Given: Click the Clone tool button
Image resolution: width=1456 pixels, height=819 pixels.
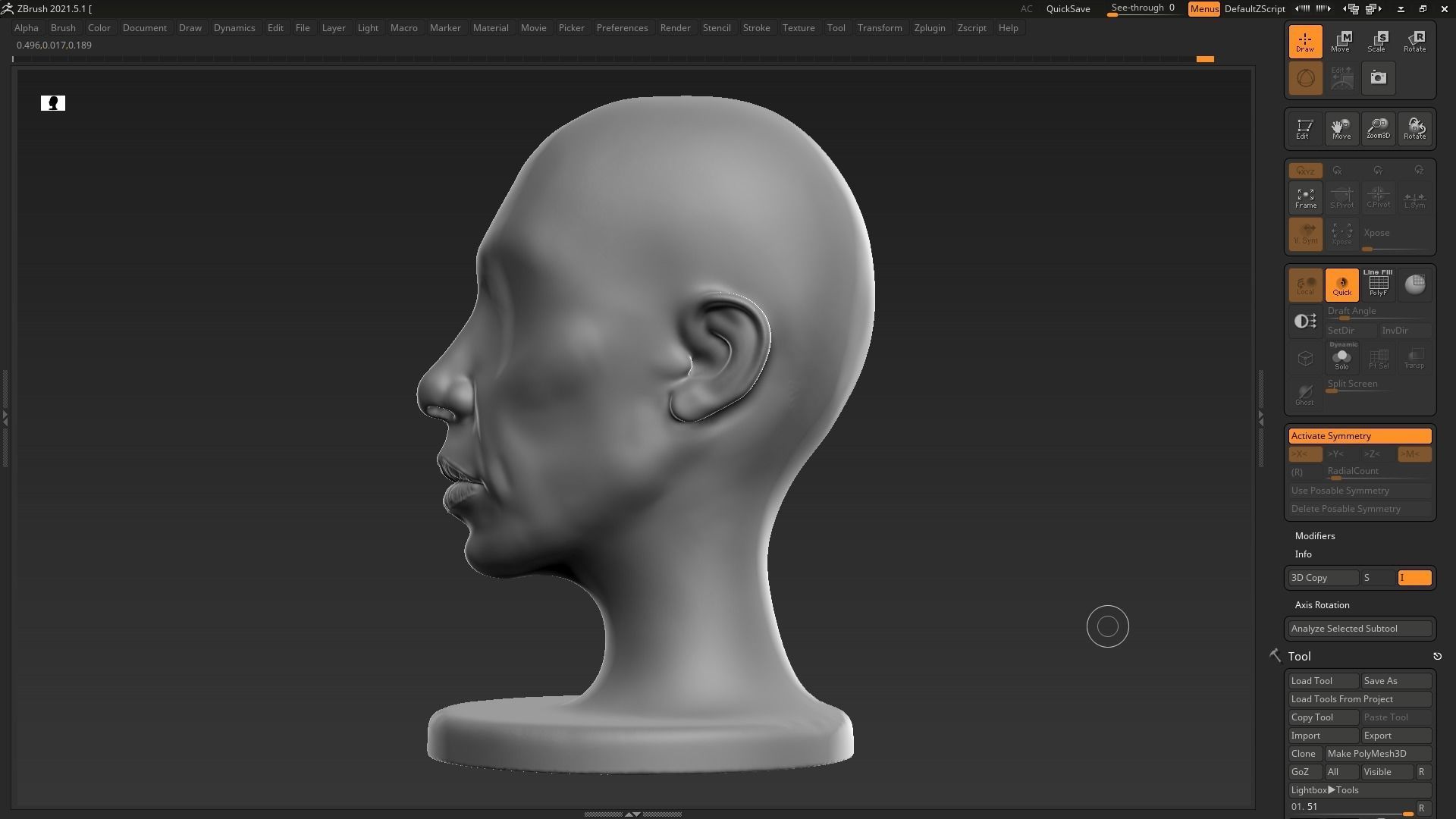Looking at the screenshot, I should (1305, 754).
